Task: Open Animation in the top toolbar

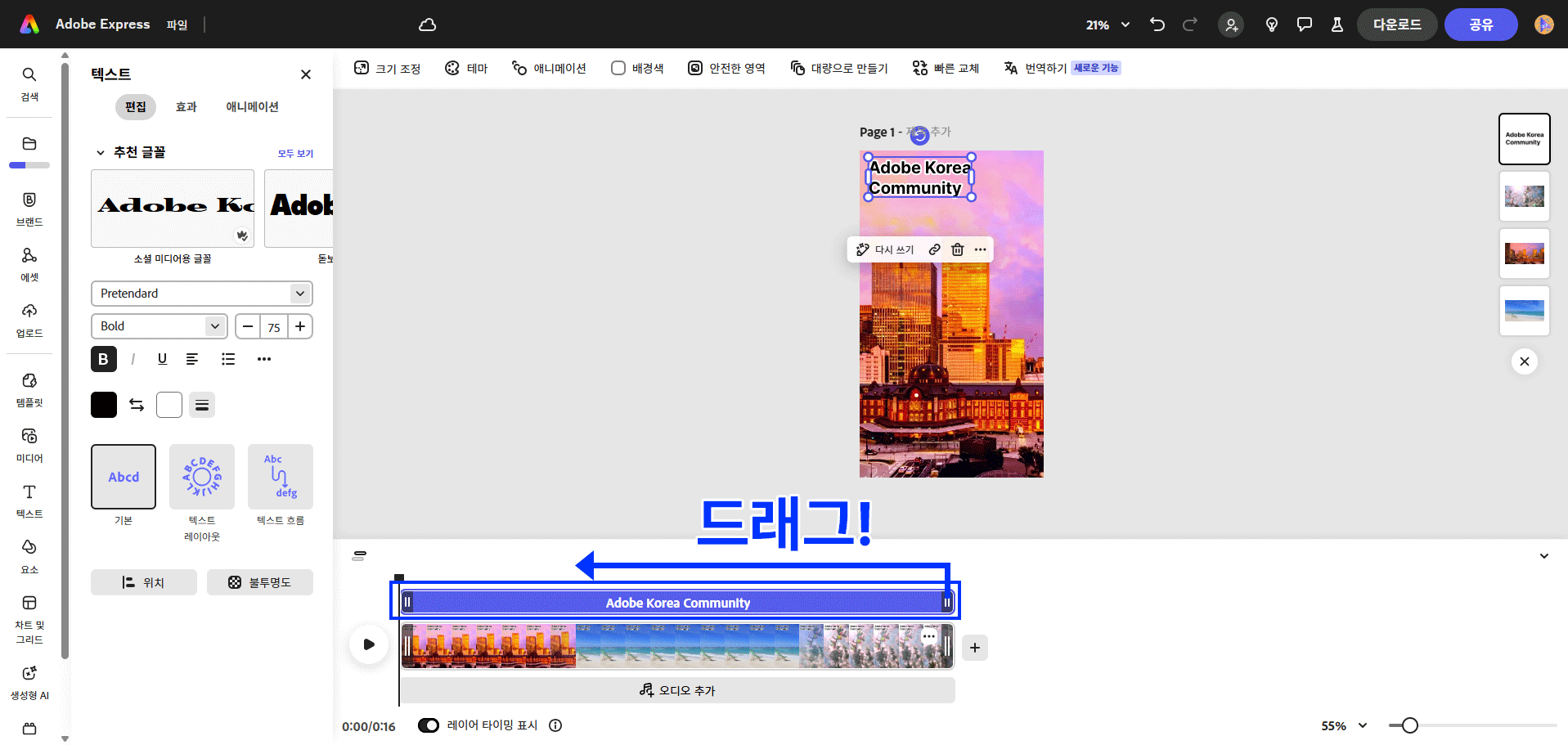Action: click(x=549, y=68)
